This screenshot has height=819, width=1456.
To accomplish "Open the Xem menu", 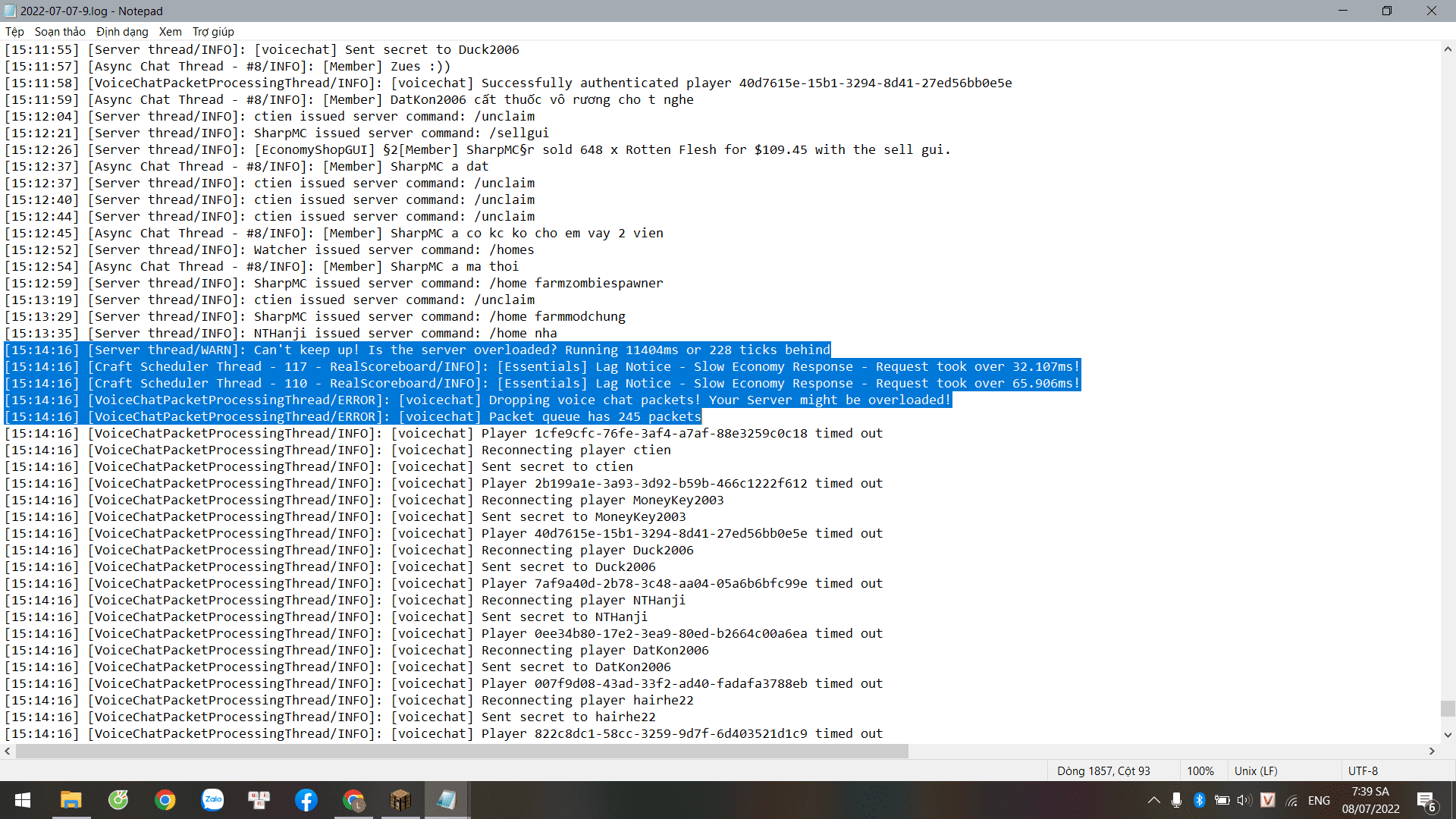I will (170, 32).
